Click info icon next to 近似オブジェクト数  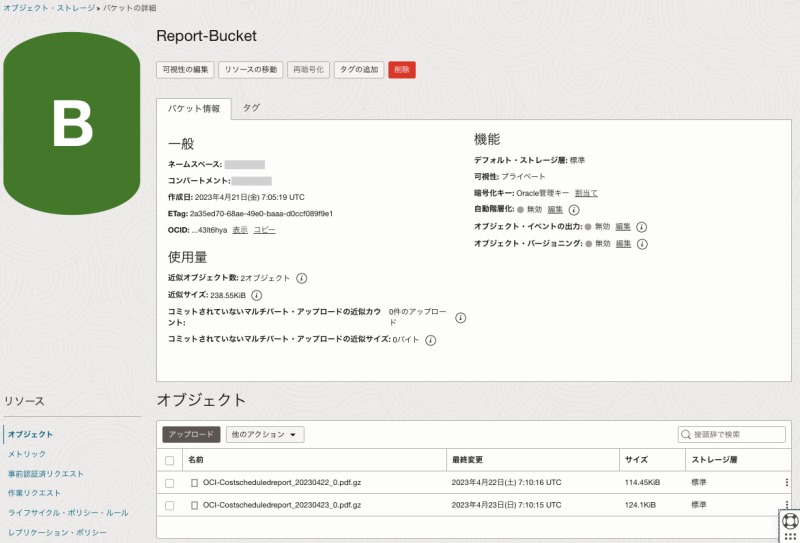(301, 278)
